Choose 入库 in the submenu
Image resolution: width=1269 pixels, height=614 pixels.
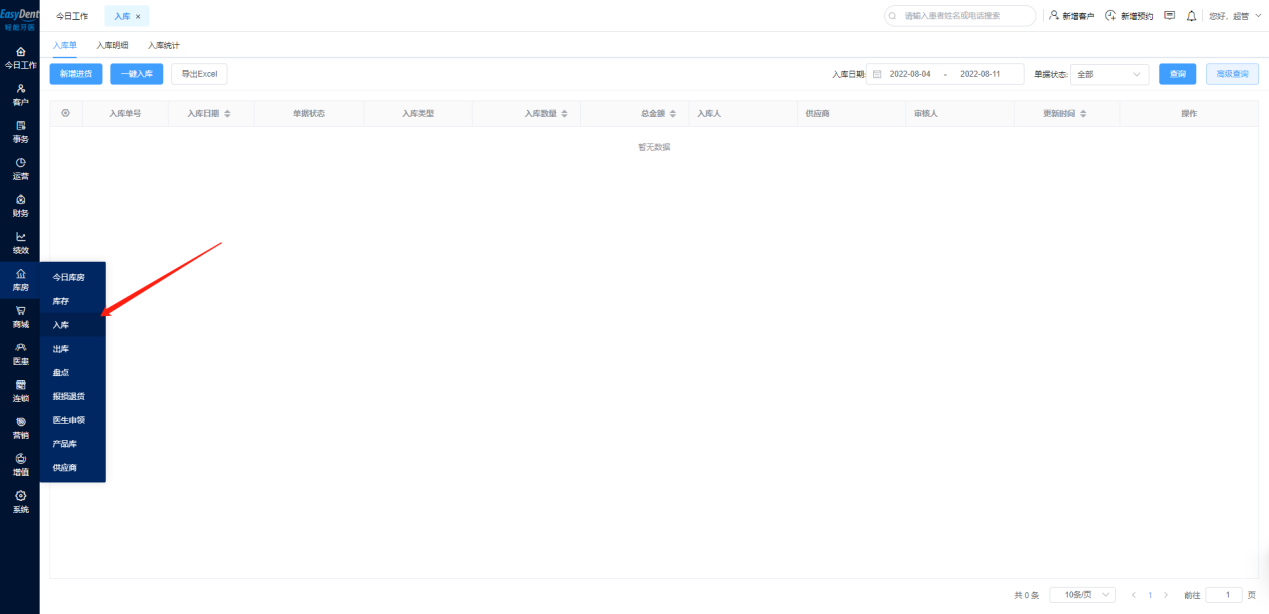(x=73, y=325)
